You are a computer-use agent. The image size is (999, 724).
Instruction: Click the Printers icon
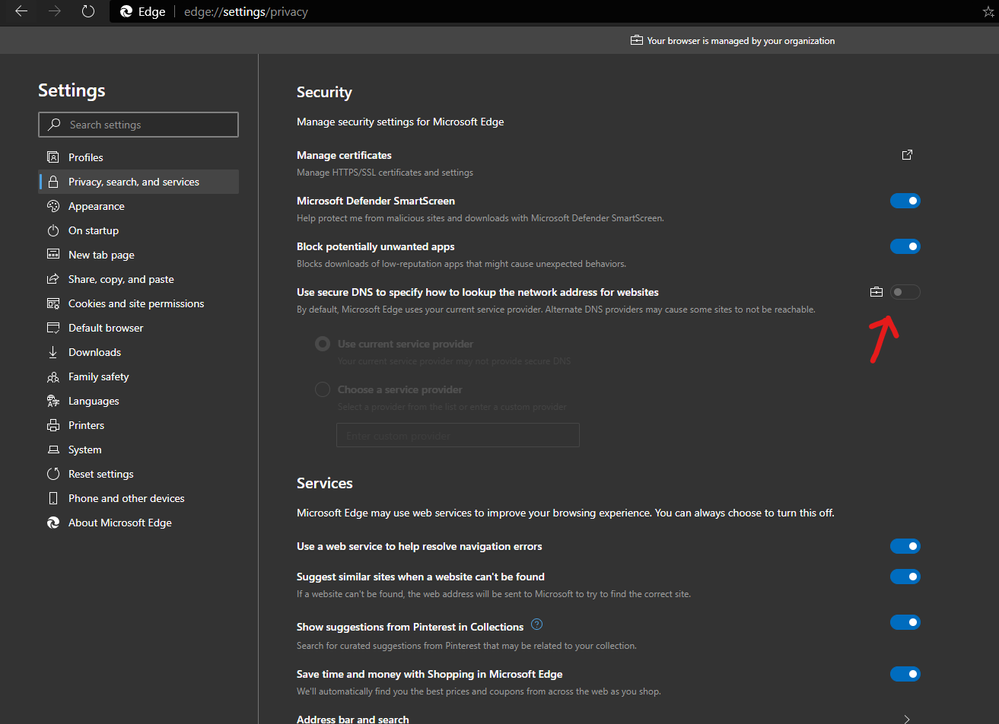53,425
